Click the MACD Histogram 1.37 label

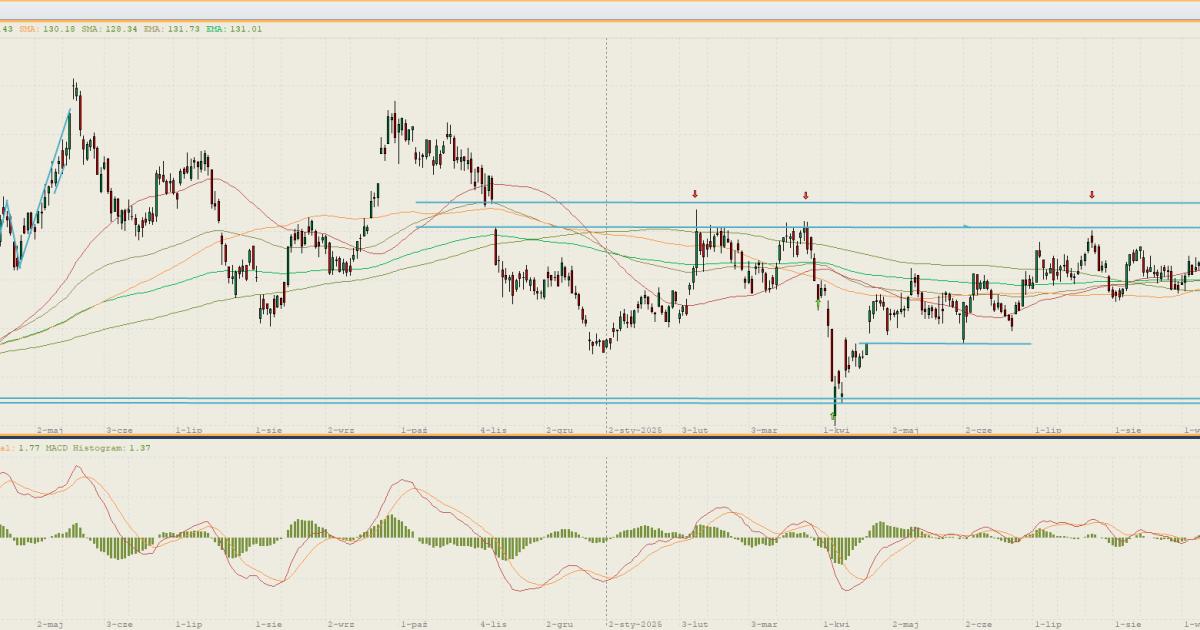tap(106, 448)
